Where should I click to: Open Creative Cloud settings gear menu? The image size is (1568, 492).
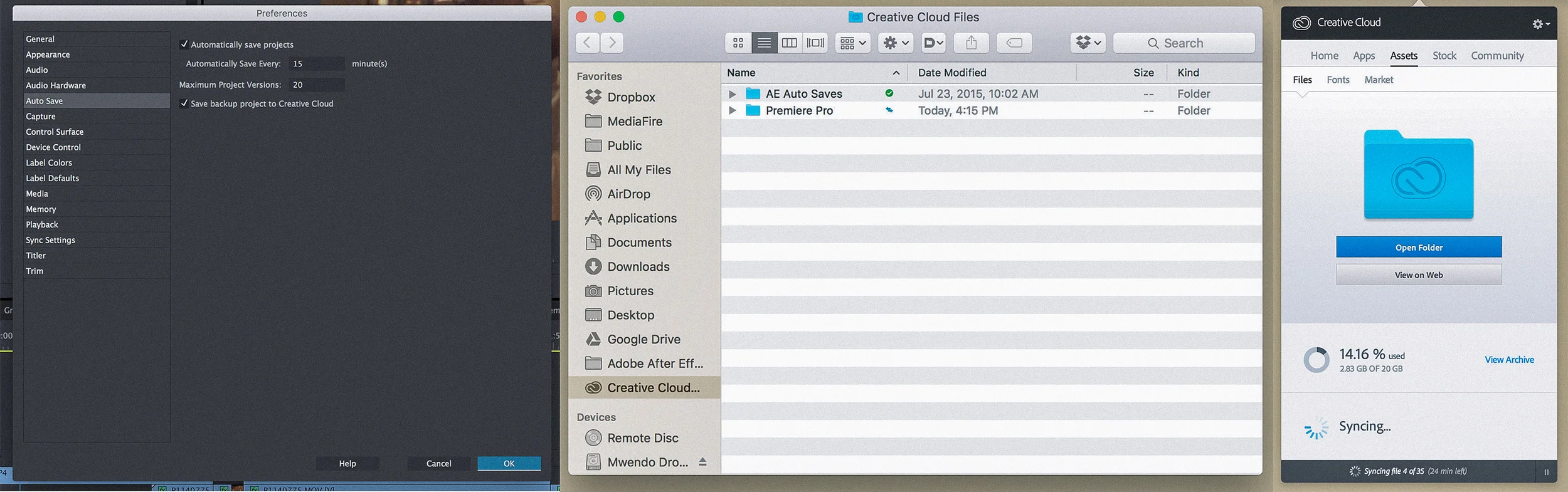click(x=1540, y=24)
